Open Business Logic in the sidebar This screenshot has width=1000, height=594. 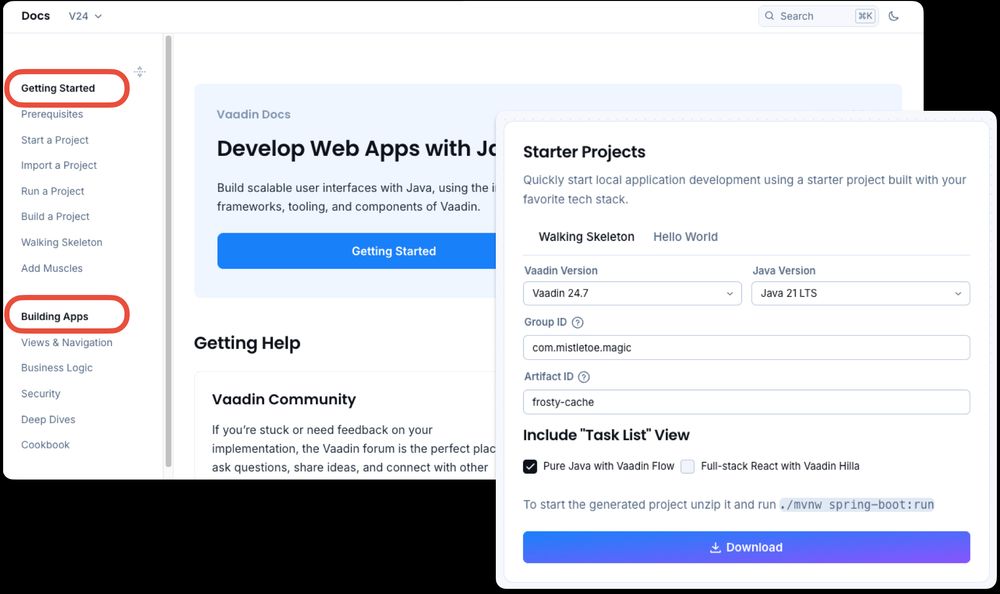coord(57,368)
